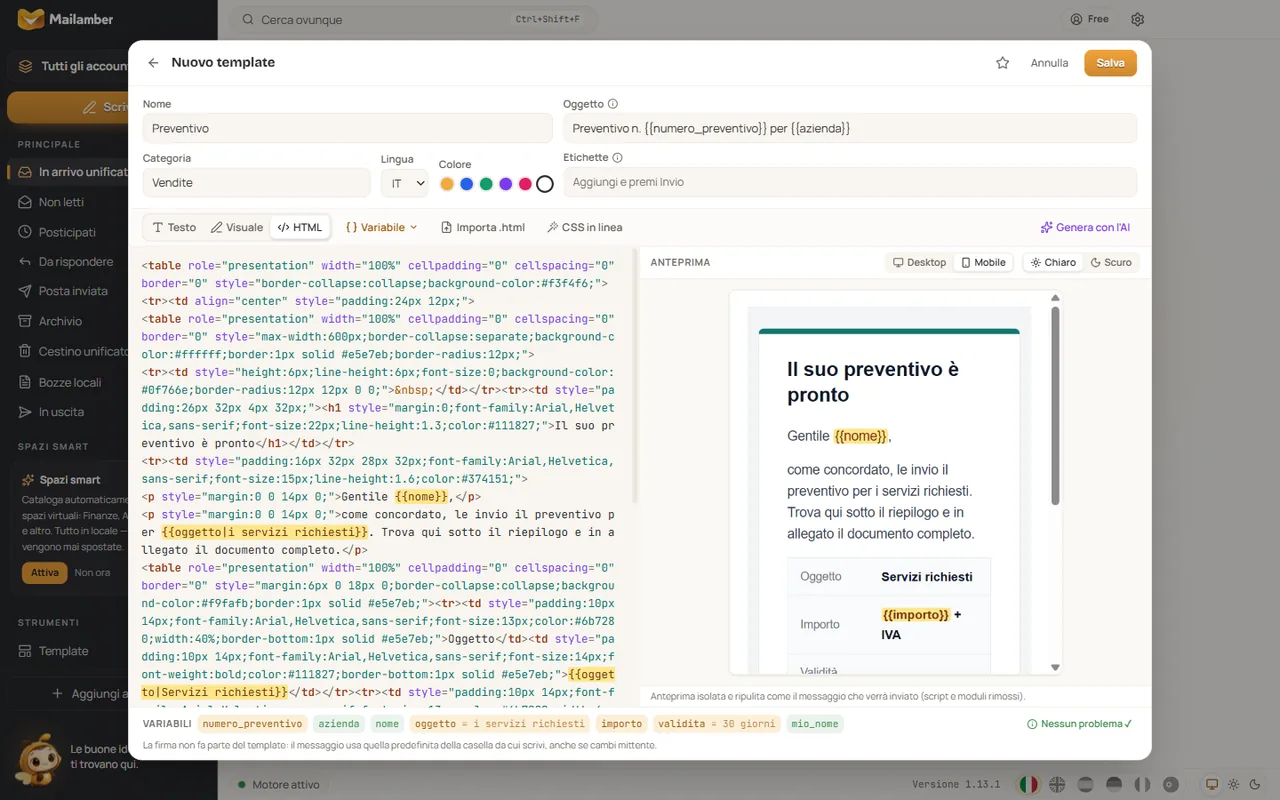Pick the purple color swatch
1280x800 pixels.
pos(506,184)
